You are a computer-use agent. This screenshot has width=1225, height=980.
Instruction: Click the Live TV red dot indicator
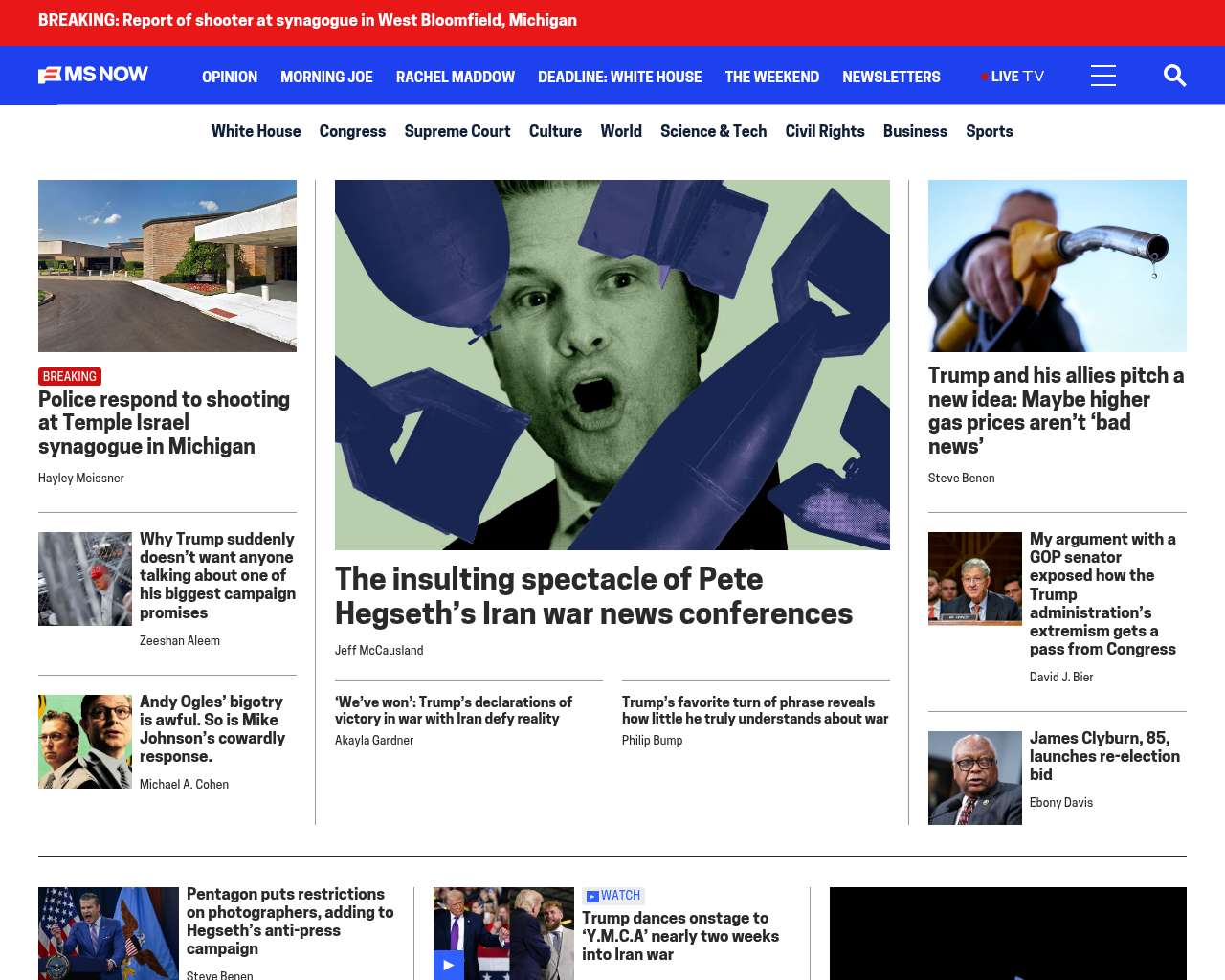pyautogui.click(x=984, y=77)
